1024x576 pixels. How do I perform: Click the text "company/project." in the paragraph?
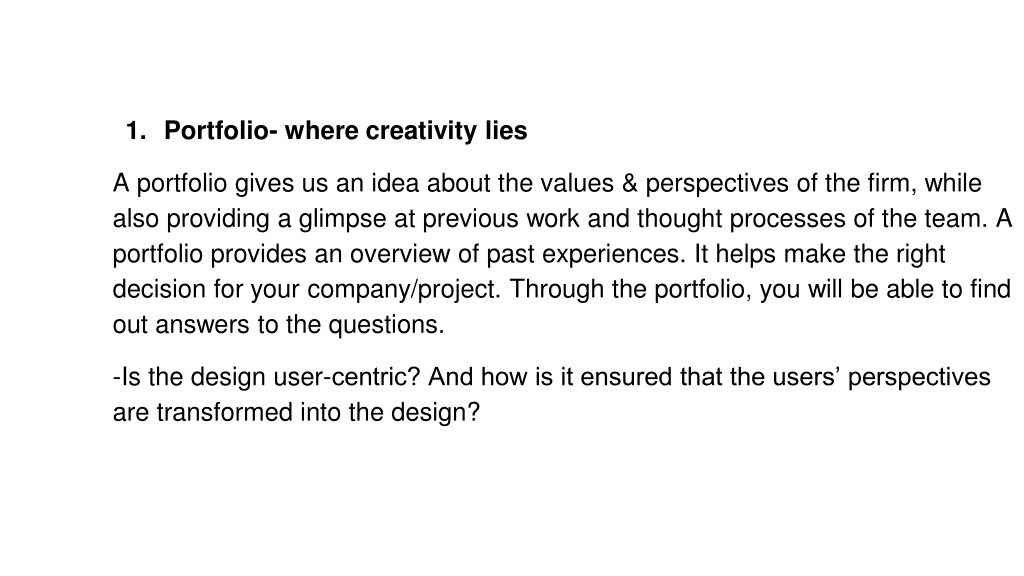click(x=404, y=290)
